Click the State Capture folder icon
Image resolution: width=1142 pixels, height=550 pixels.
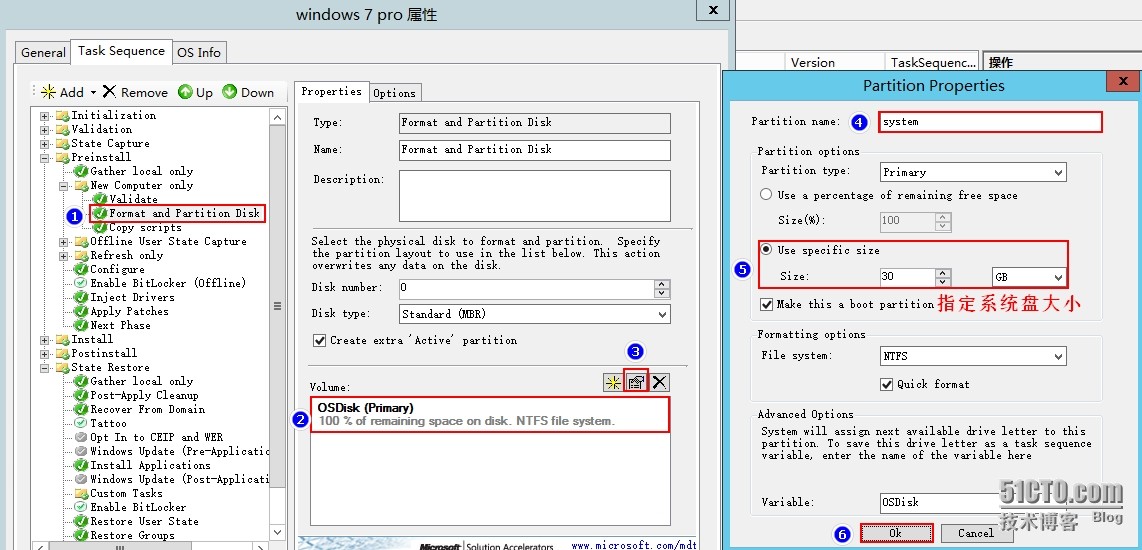(63, 143)
